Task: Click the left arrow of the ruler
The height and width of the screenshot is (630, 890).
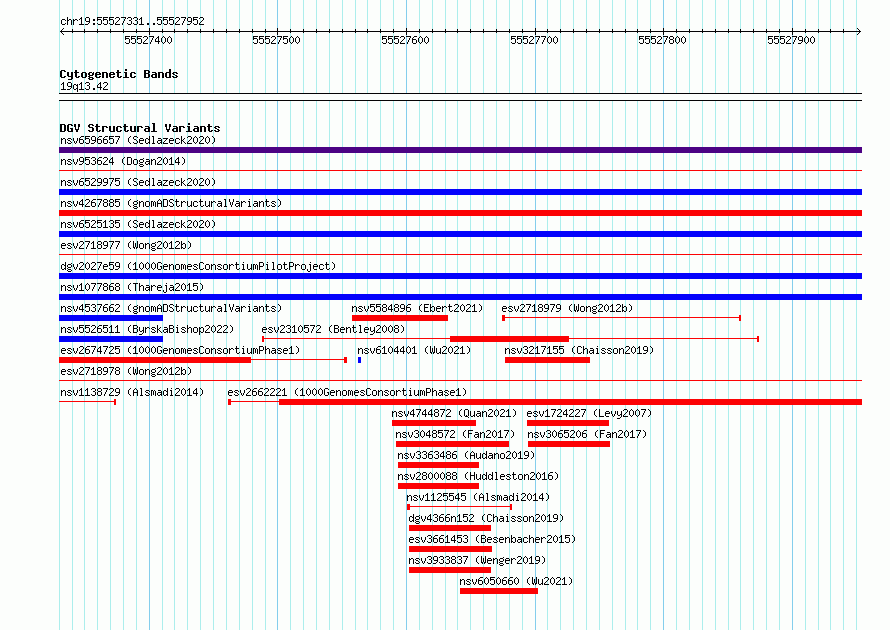Action: click(62, 32)
